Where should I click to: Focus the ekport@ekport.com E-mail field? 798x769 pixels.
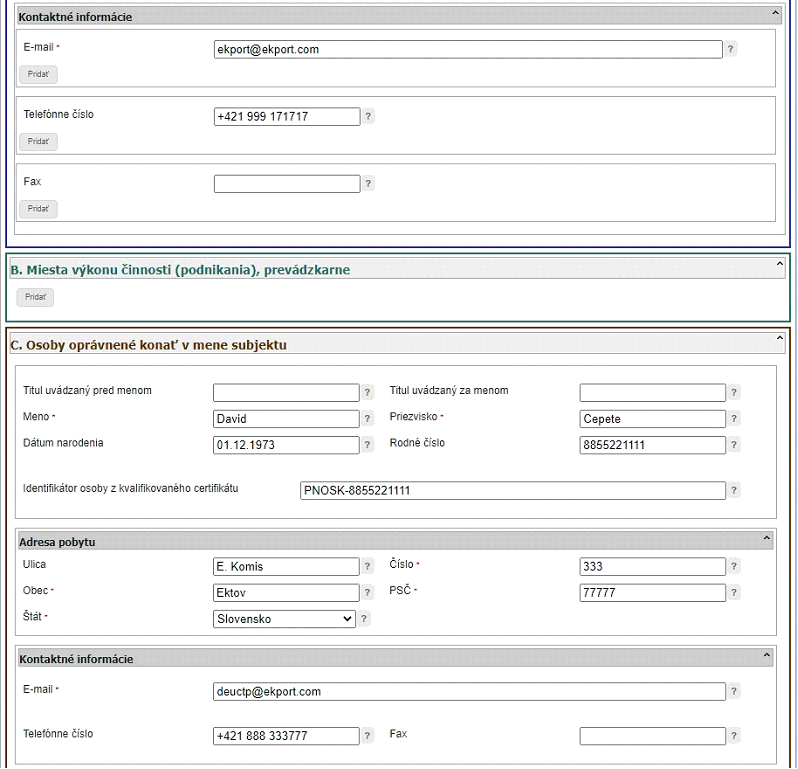coord(468,49)
